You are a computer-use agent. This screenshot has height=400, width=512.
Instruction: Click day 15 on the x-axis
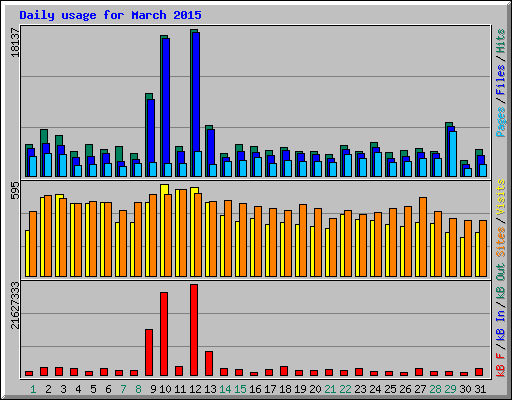[x=240, y=389]
